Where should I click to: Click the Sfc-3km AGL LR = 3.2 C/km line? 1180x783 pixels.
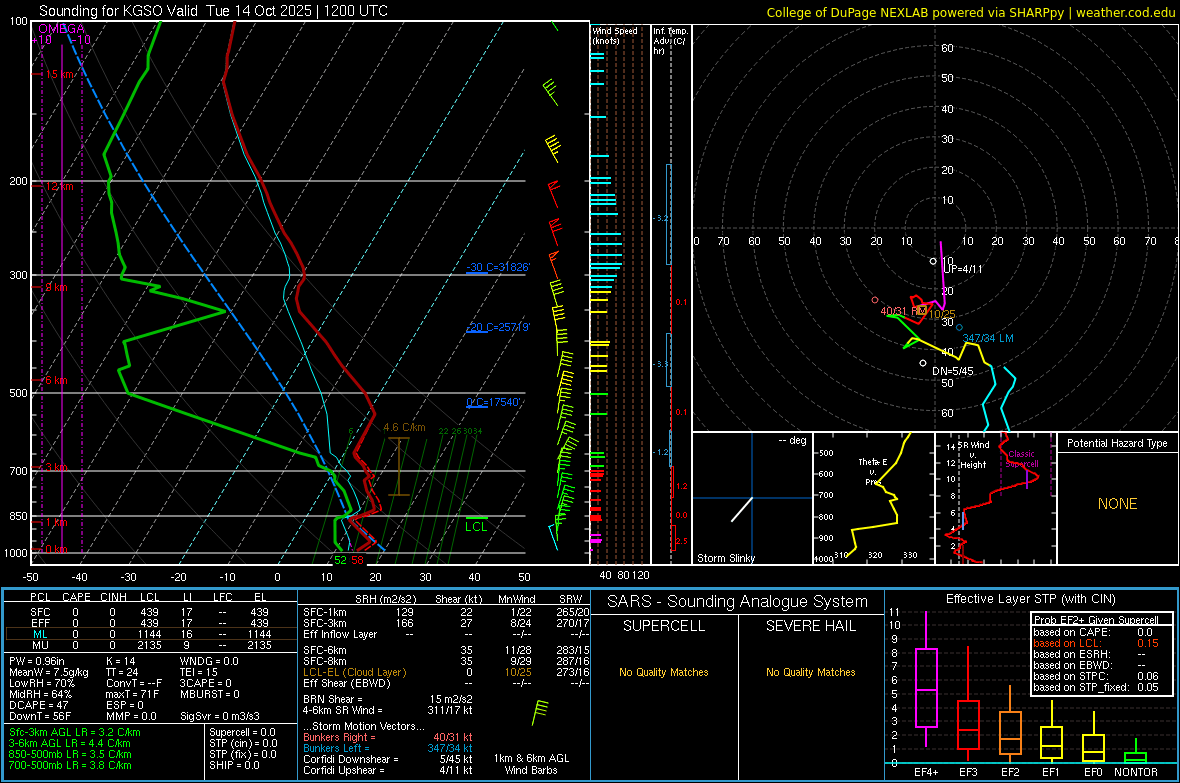click(75, 732)
